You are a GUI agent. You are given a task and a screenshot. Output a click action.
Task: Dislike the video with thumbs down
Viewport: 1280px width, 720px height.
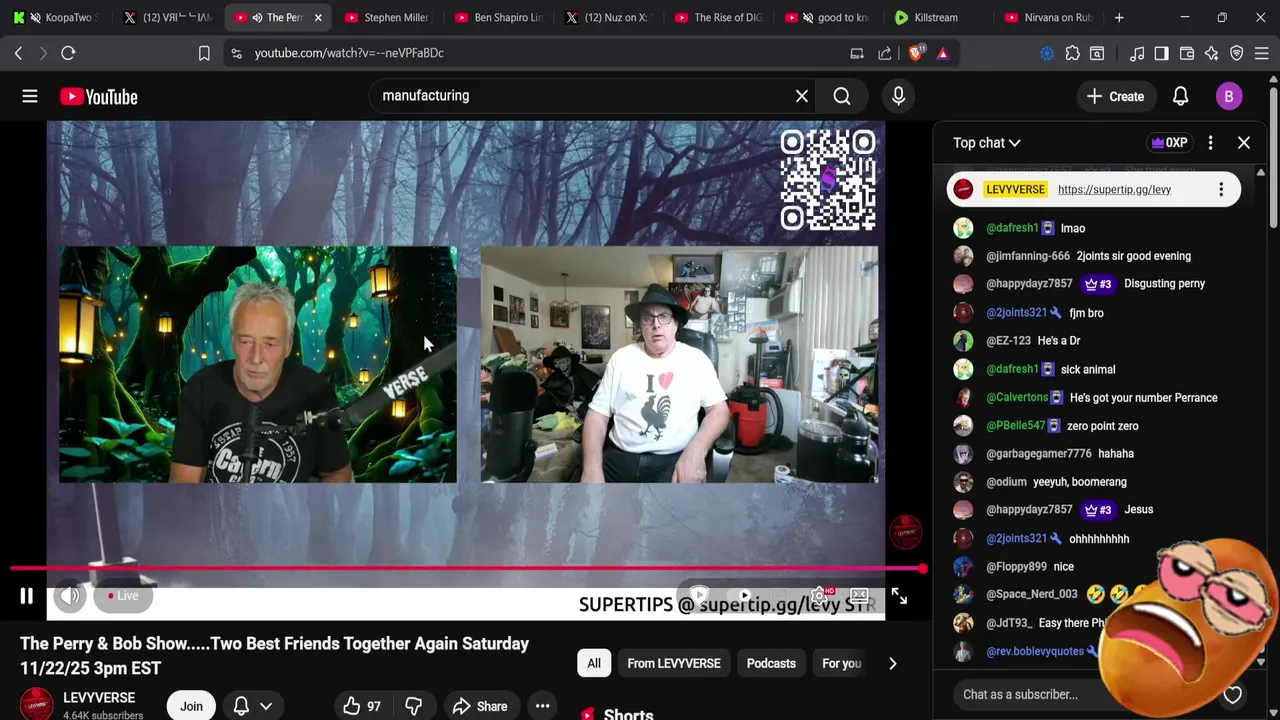[413, 706]
